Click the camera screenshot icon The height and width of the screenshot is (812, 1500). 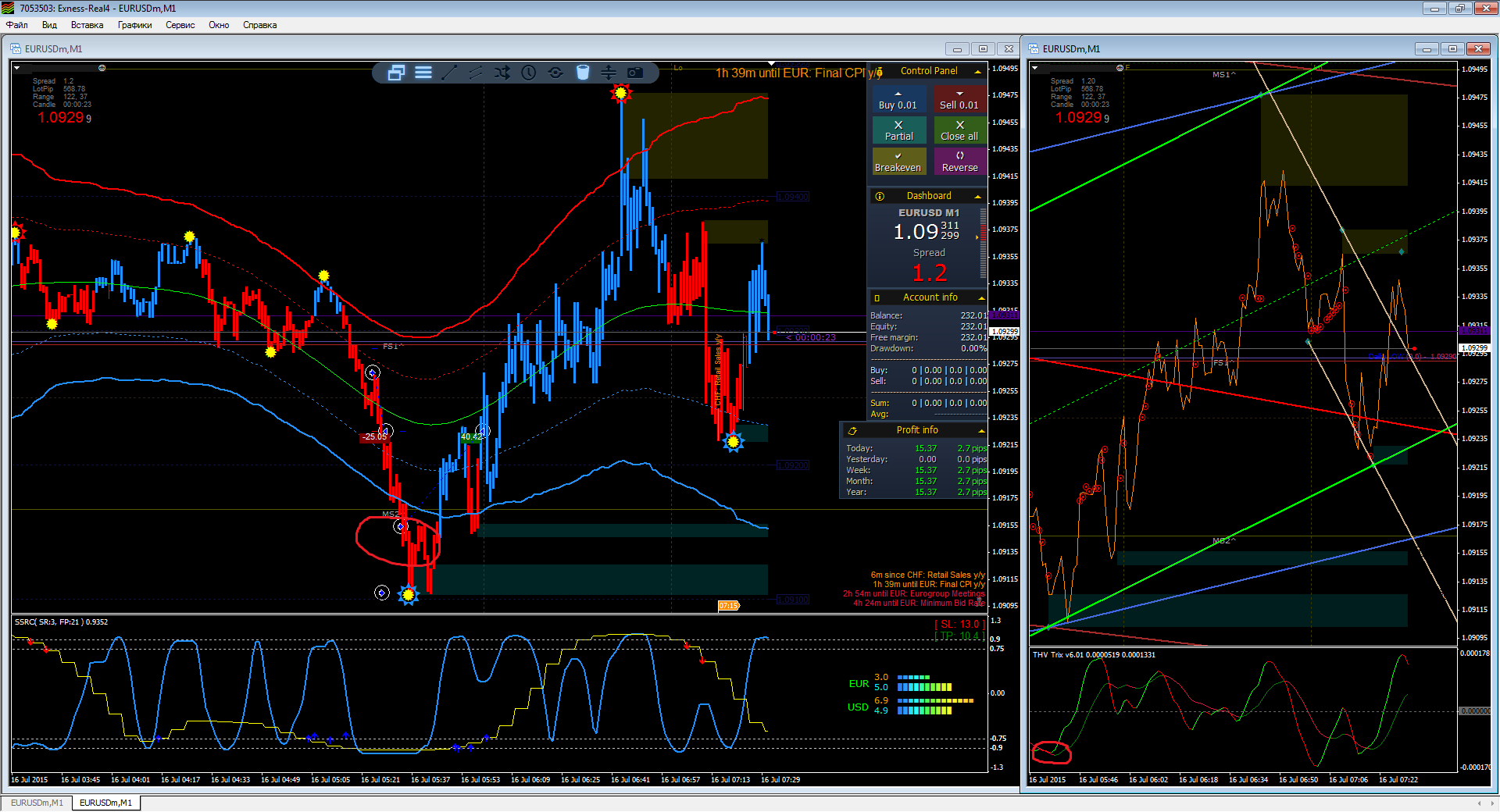point(635,73)
